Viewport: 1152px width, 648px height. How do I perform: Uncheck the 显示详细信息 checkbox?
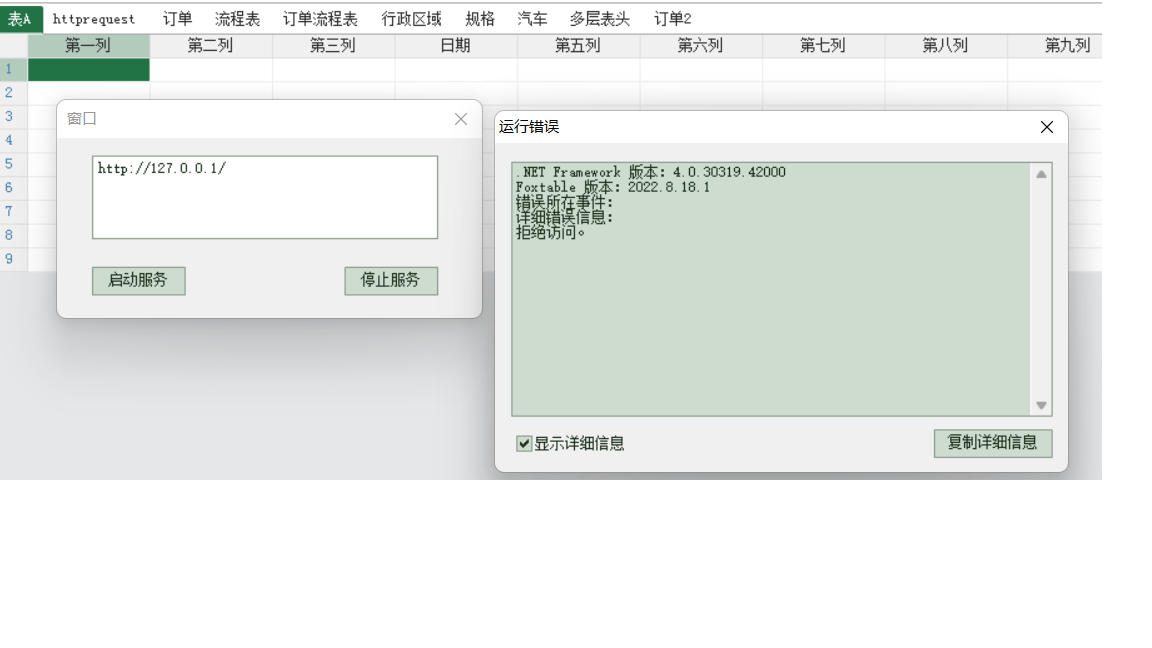pos(524,444)
